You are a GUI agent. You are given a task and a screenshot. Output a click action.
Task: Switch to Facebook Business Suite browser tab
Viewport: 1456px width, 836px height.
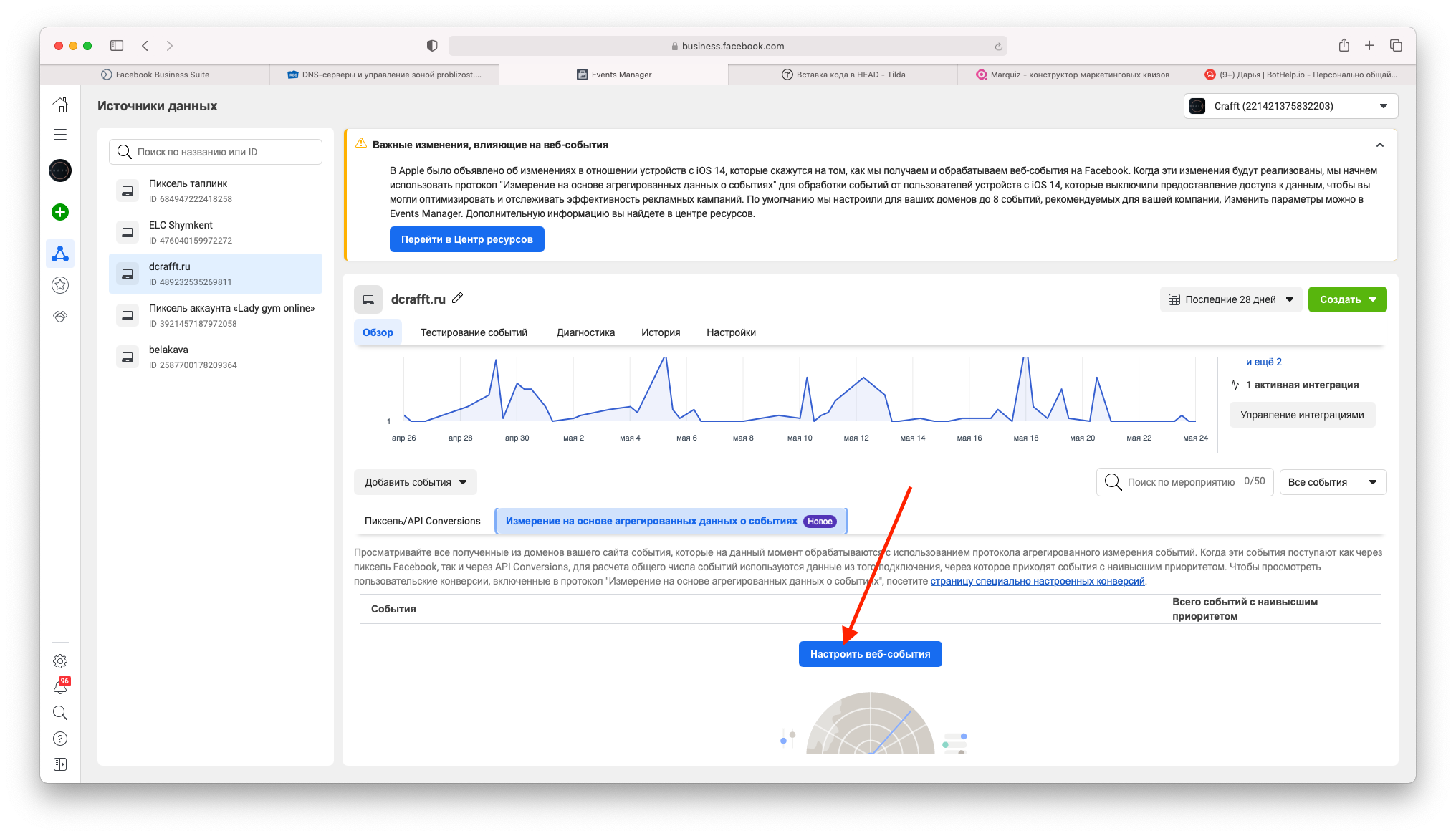(x=155, y=75)
